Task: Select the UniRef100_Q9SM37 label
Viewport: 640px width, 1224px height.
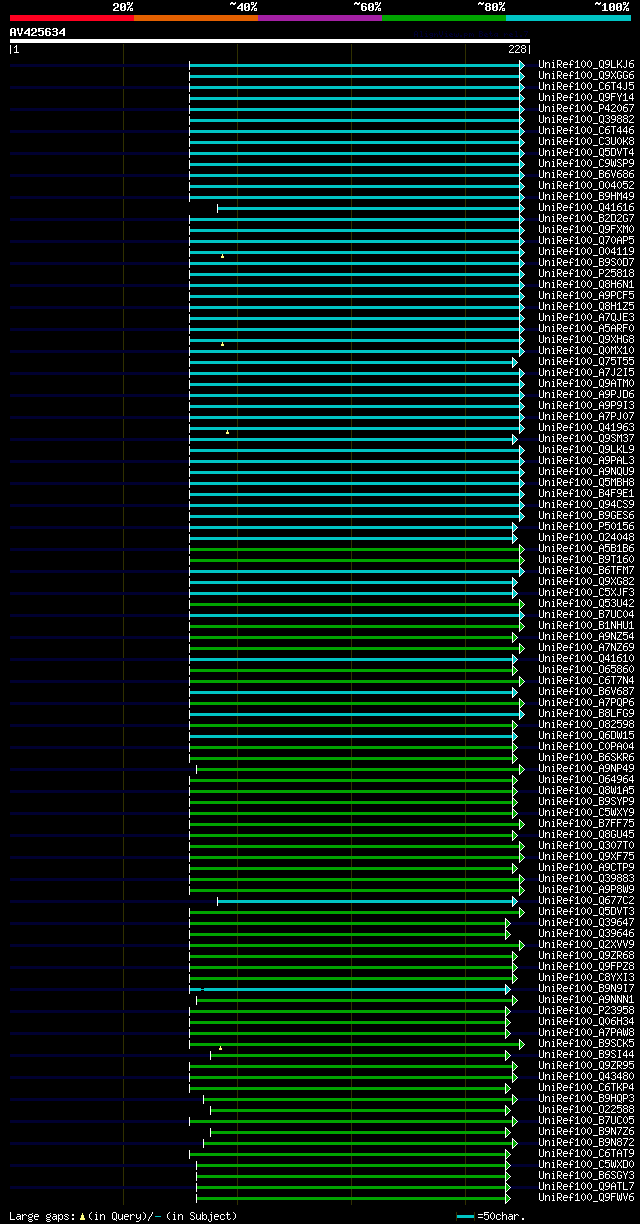Action: coord(586,438)
